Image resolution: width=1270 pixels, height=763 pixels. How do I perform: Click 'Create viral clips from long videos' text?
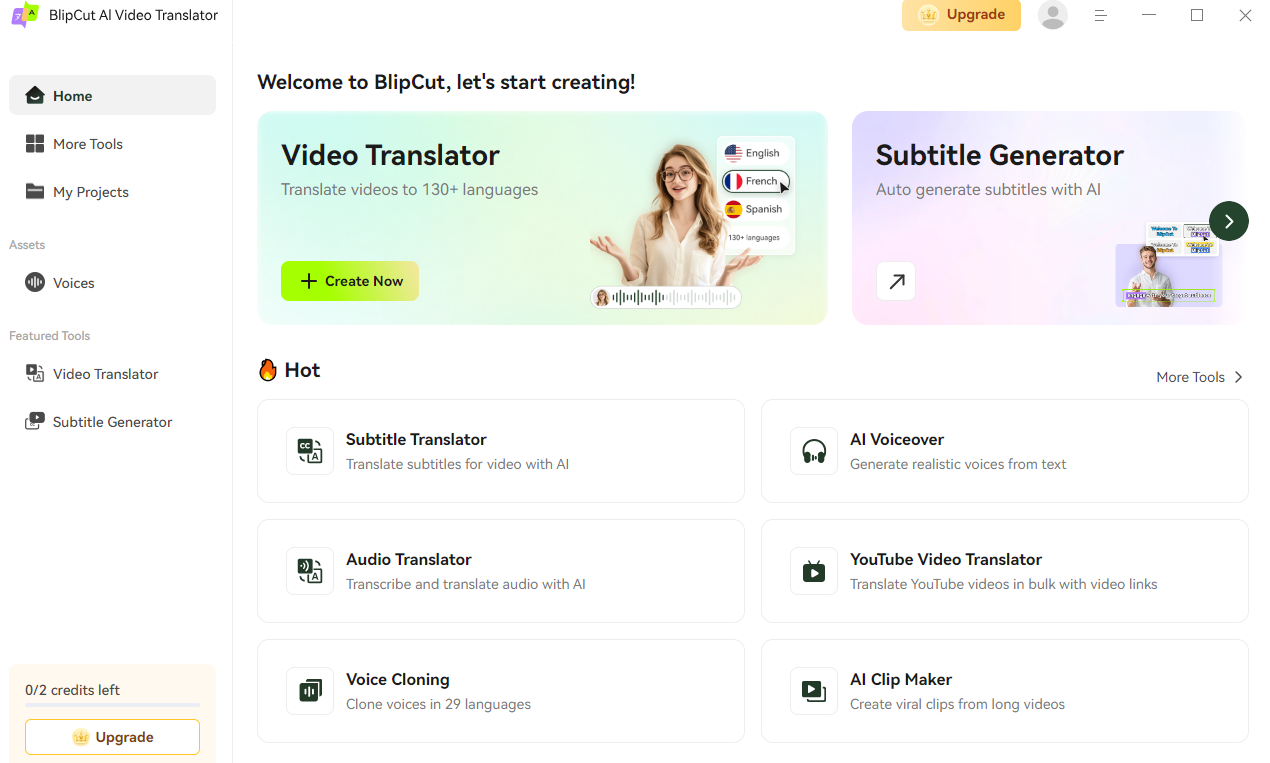[x=957, y=704]
